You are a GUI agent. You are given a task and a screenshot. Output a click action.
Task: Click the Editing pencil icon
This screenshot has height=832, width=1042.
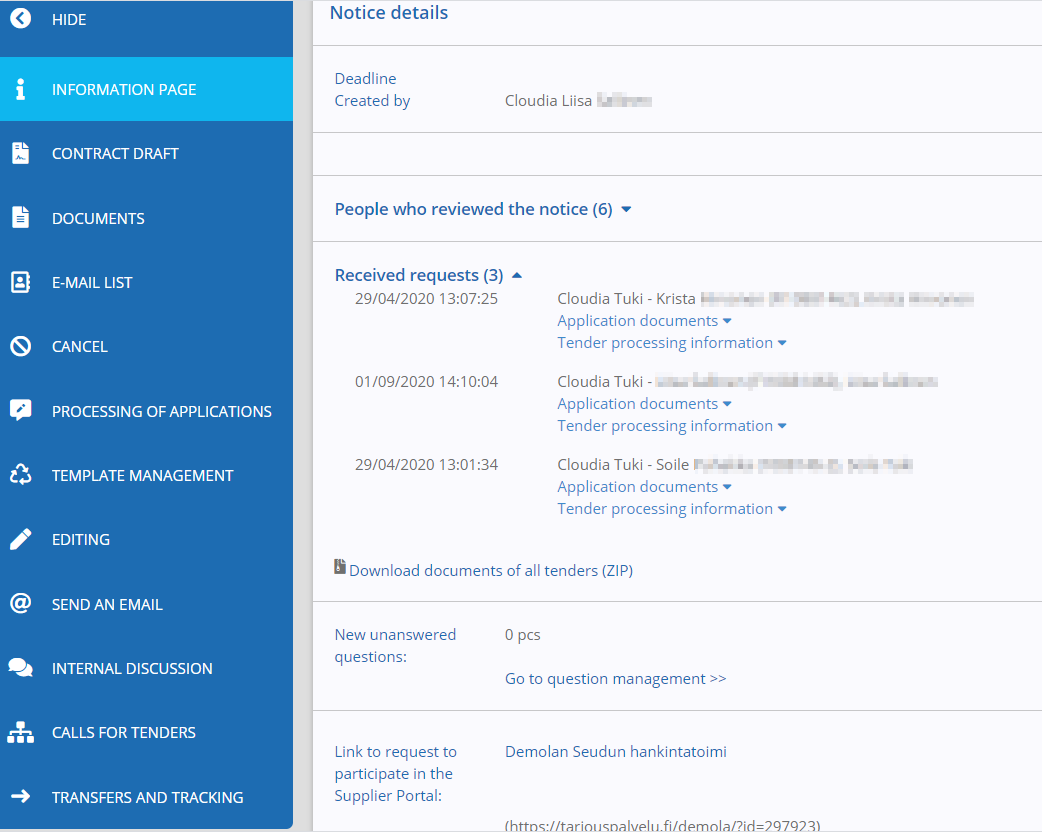[21, 539]
